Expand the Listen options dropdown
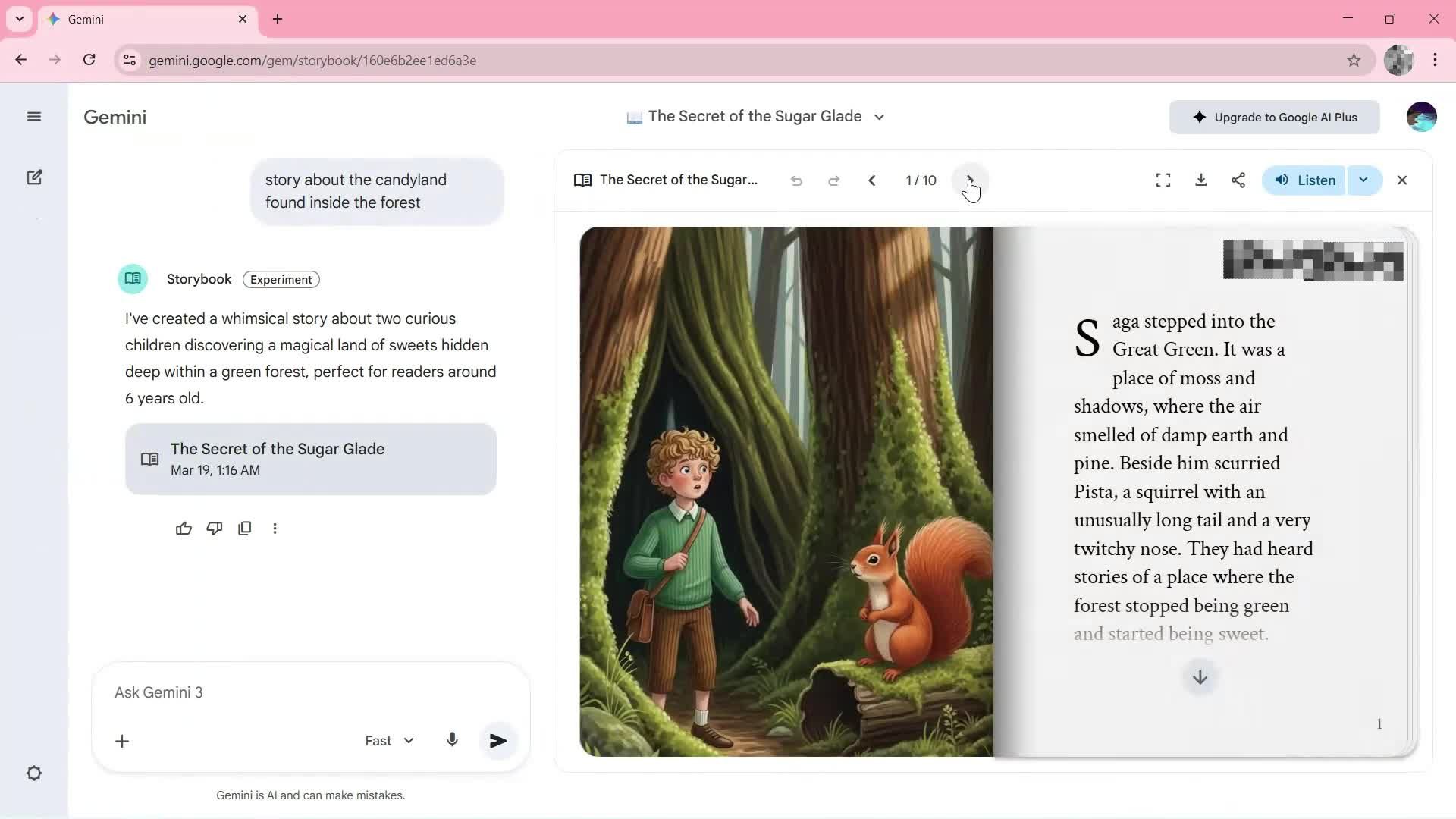Image resolution: width=1456 pixels, height=819 pixels. pos(1363,180)
